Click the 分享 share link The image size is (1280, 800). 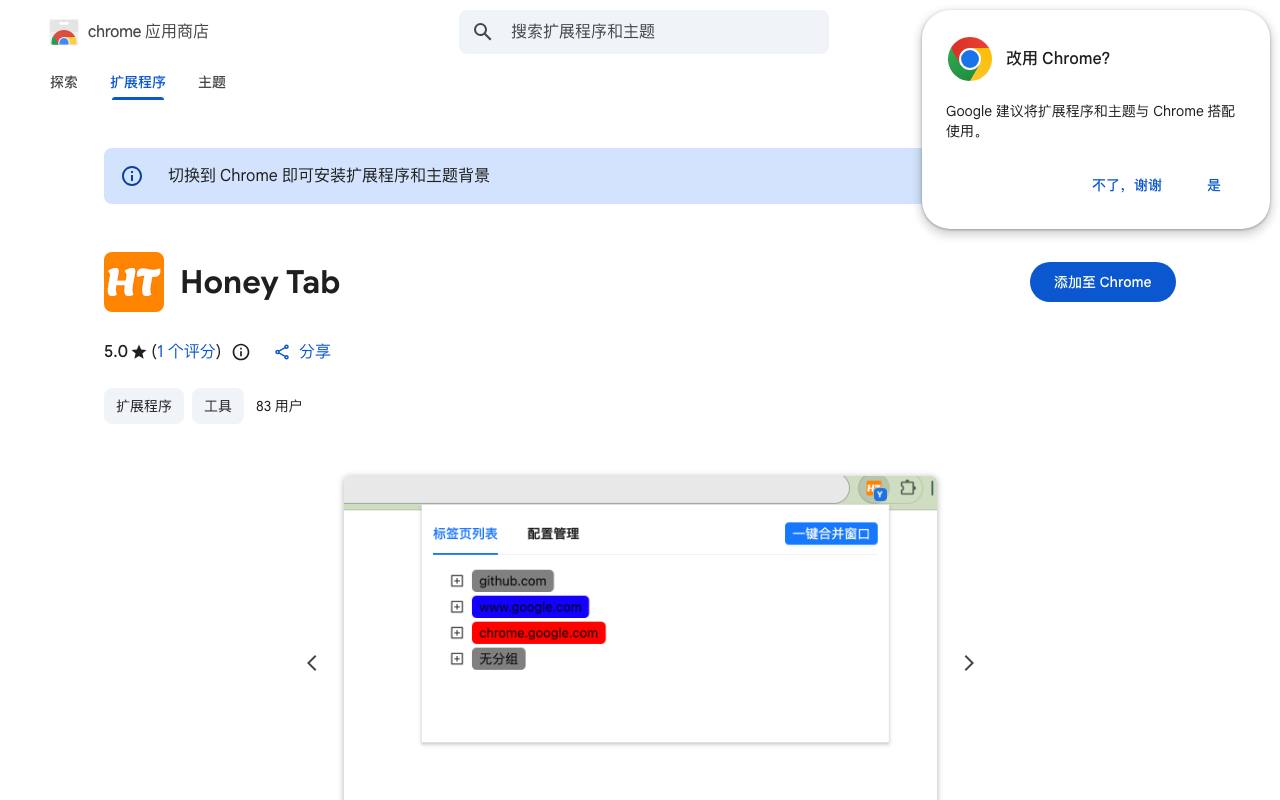point(315,352)
